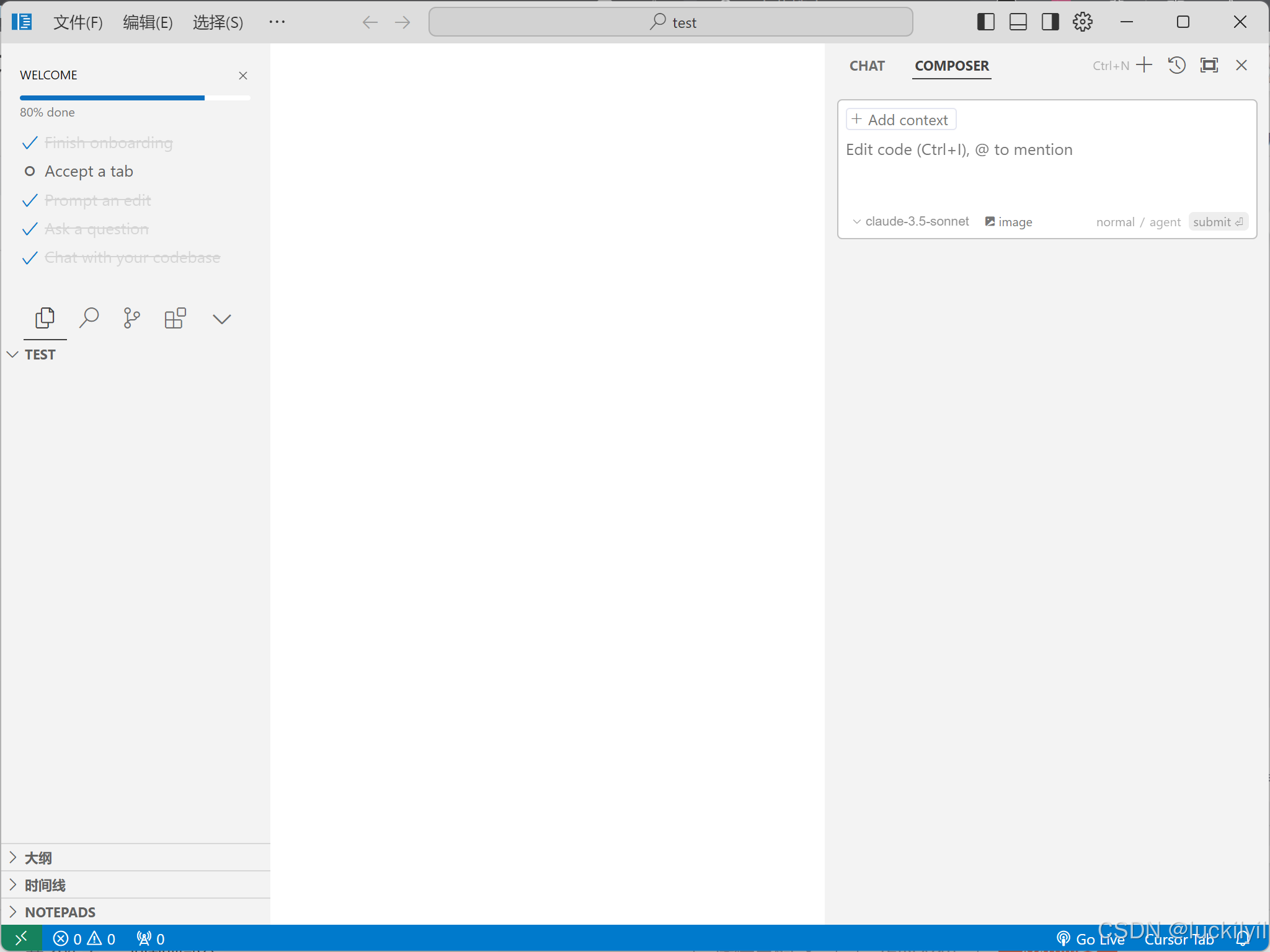Show composer history clock icon
This screenshot has width=1270, height=952.
pyautogui.click(x=1176, y=66)
